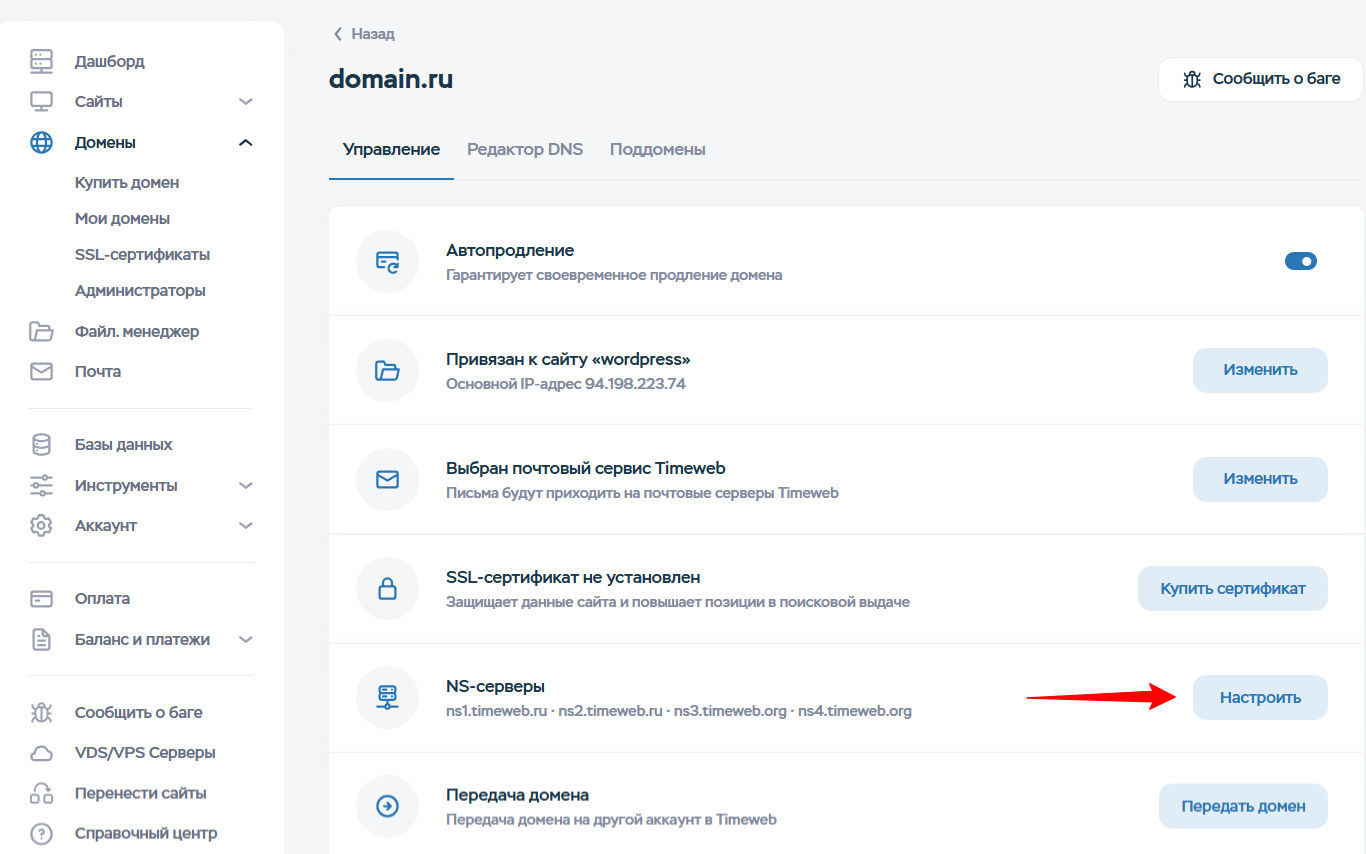Click the NS-серверы server icon
The image size is (1366, 854).
387,698
